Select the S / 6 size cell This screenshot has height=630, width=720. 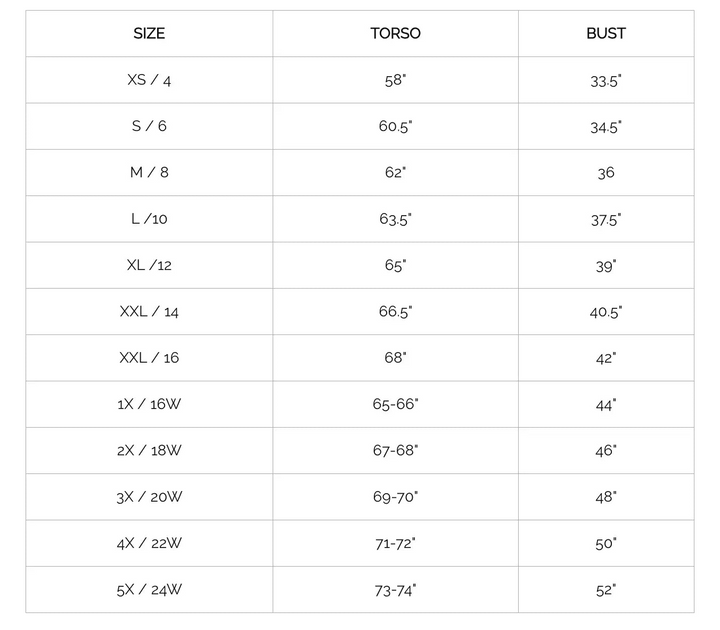click(149, 126)
